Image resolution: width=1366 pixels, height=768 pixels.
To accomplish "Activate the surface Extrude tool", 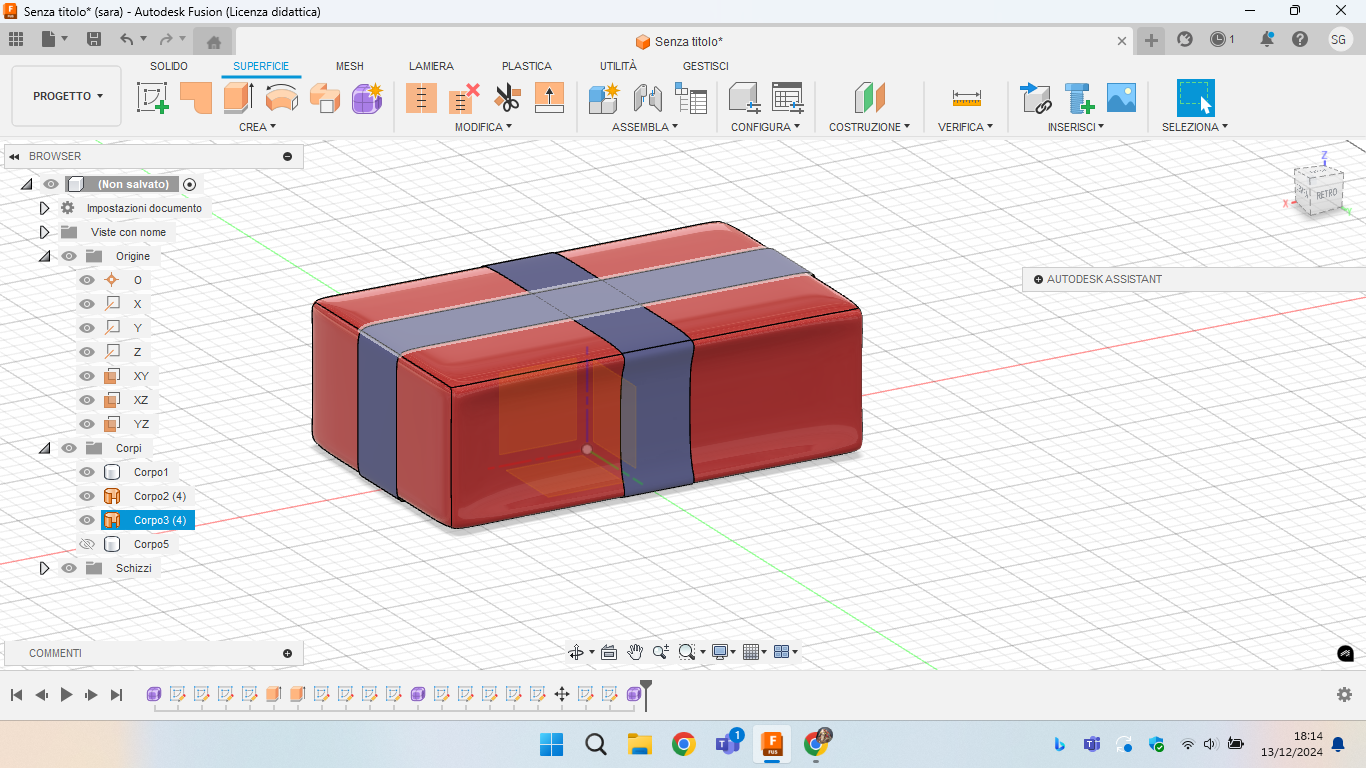I will [x=239, y=98].
